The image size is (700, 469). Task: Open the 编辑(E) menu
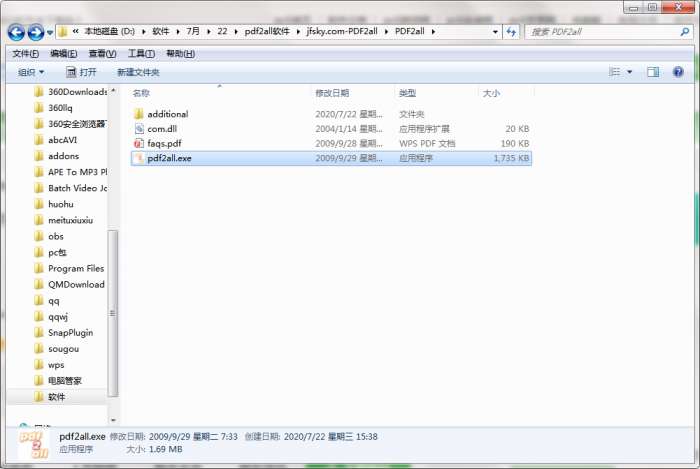(x=63, y=54)
